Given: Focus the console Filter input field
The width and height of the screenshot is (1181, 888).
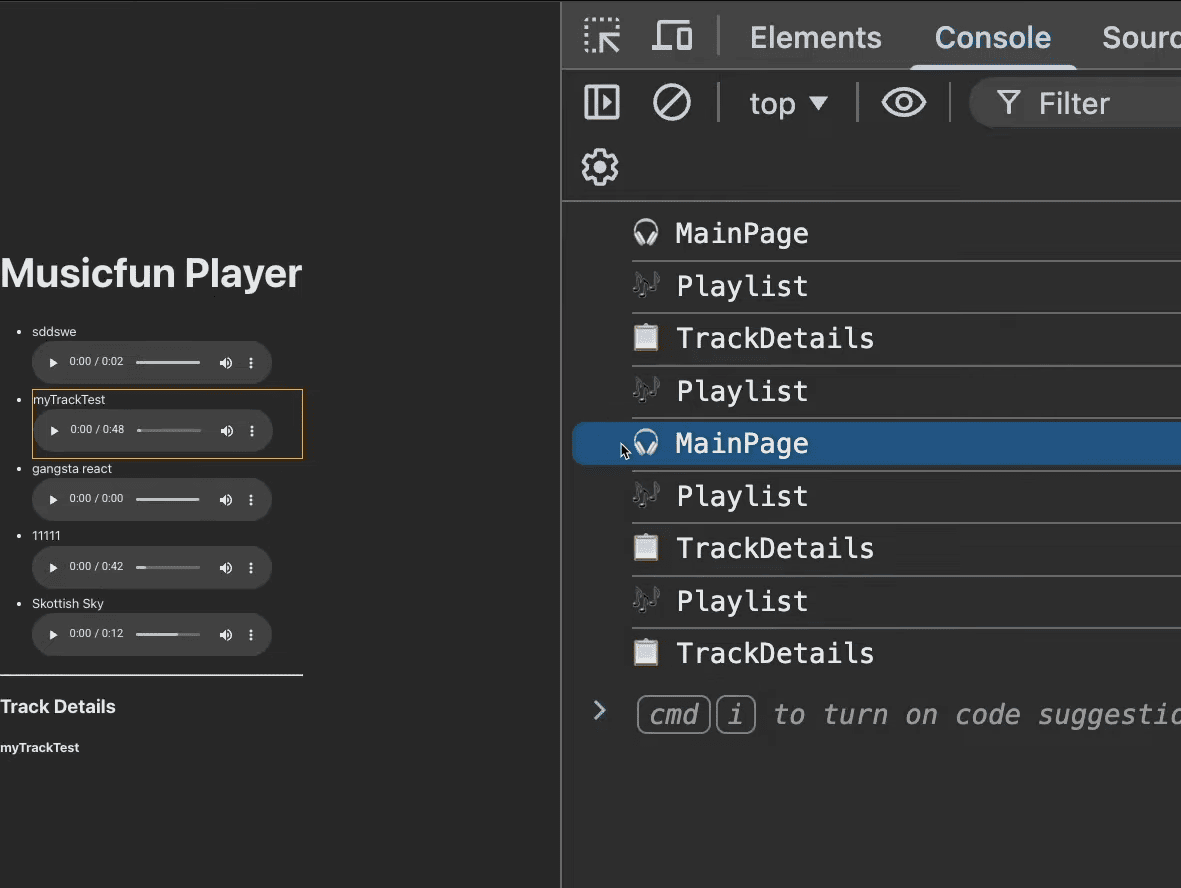Looking at the screenshot, I should click(1100, 103).
